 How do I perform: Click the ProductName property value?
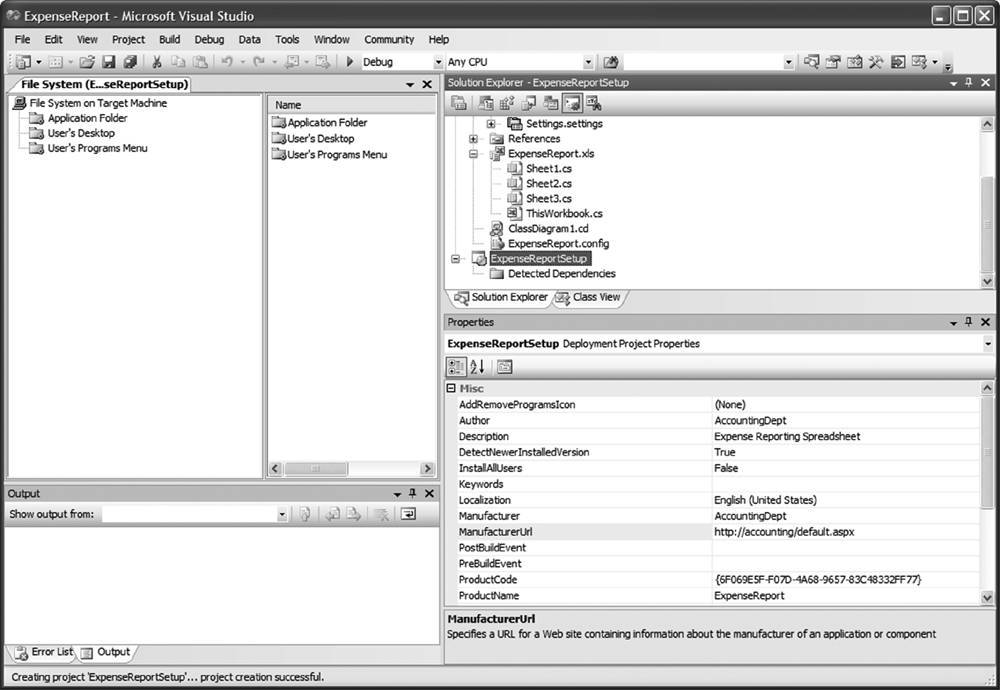pos(846,596)
